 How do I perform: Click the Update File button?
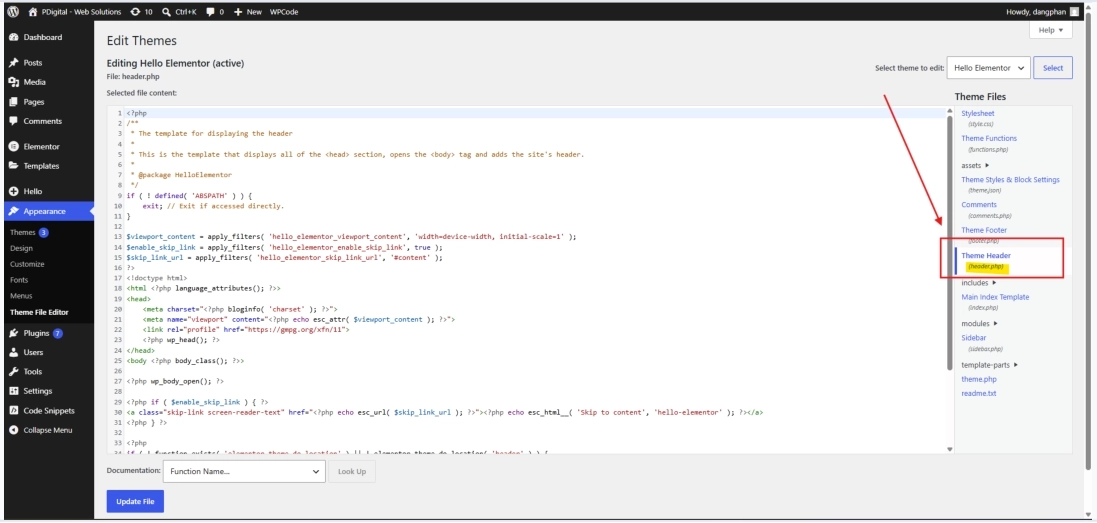point(135,501)
